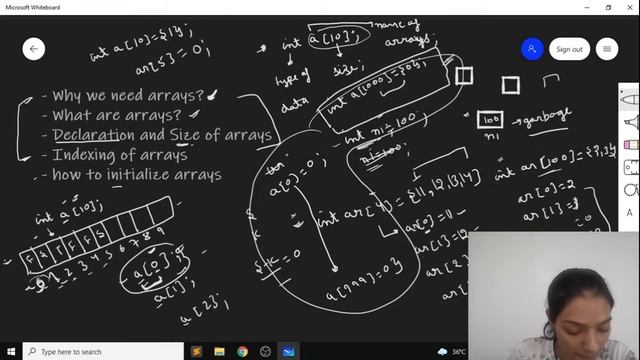Image resolution: width=640 pixels, height=360 pixels.
Task: Select the Pen tool in toolbar
Action: coord(629,100)
